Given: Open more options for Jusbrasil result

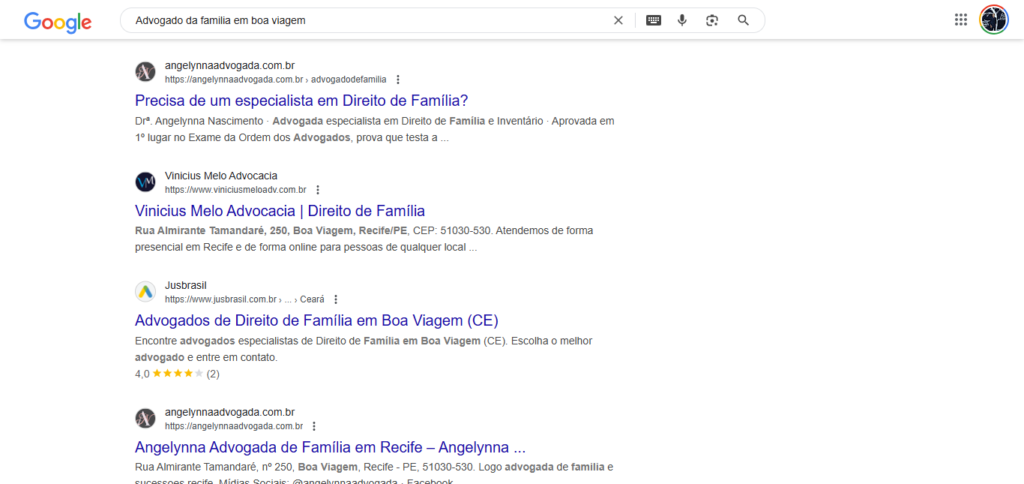Looking at the screenshot, I should [x=336, y=299].
